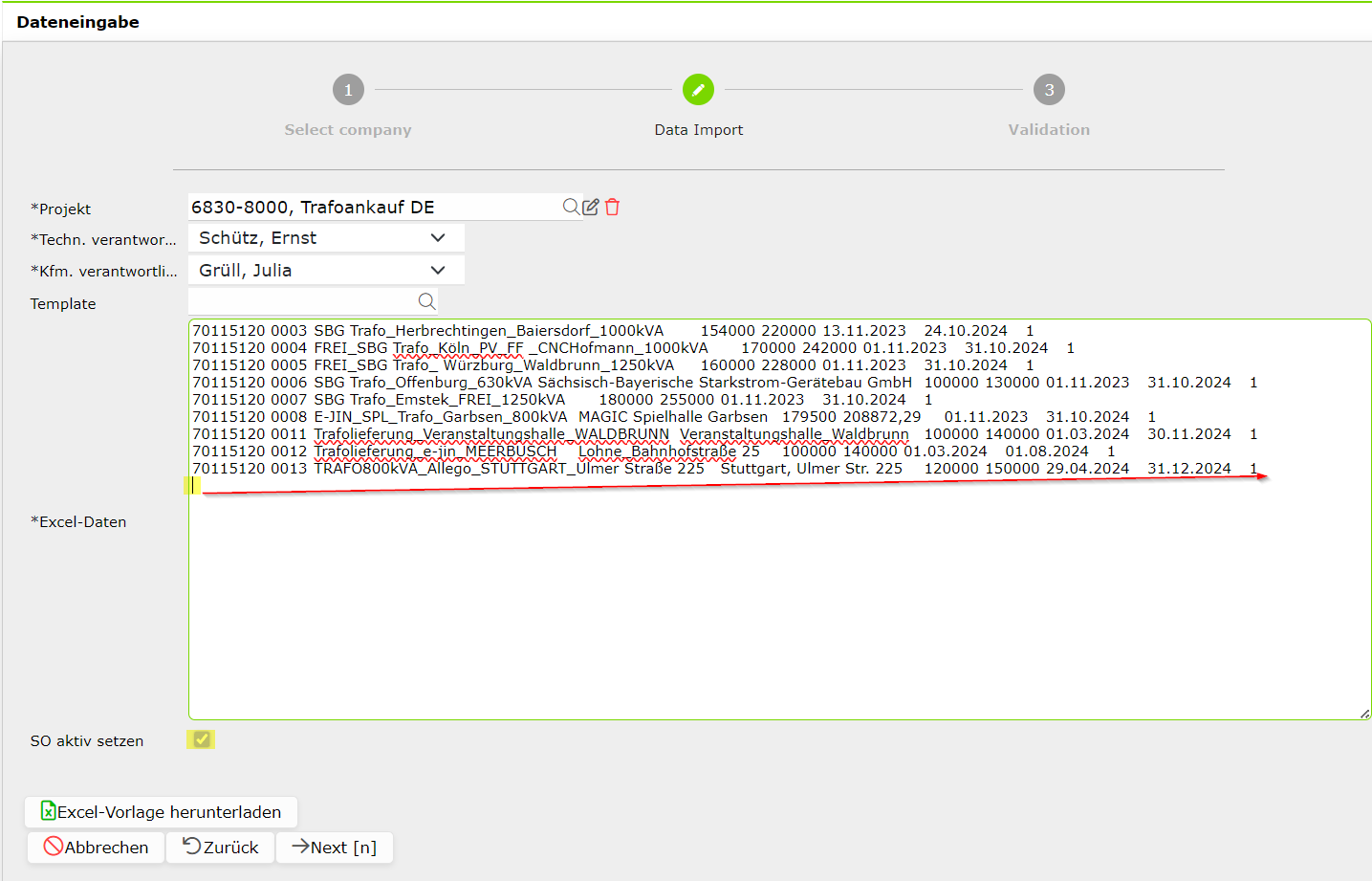This screenshot has height=881, width=1372.
Task: Click the red trash delete icon
Action: pyautogui.click(x=613, y=207)
